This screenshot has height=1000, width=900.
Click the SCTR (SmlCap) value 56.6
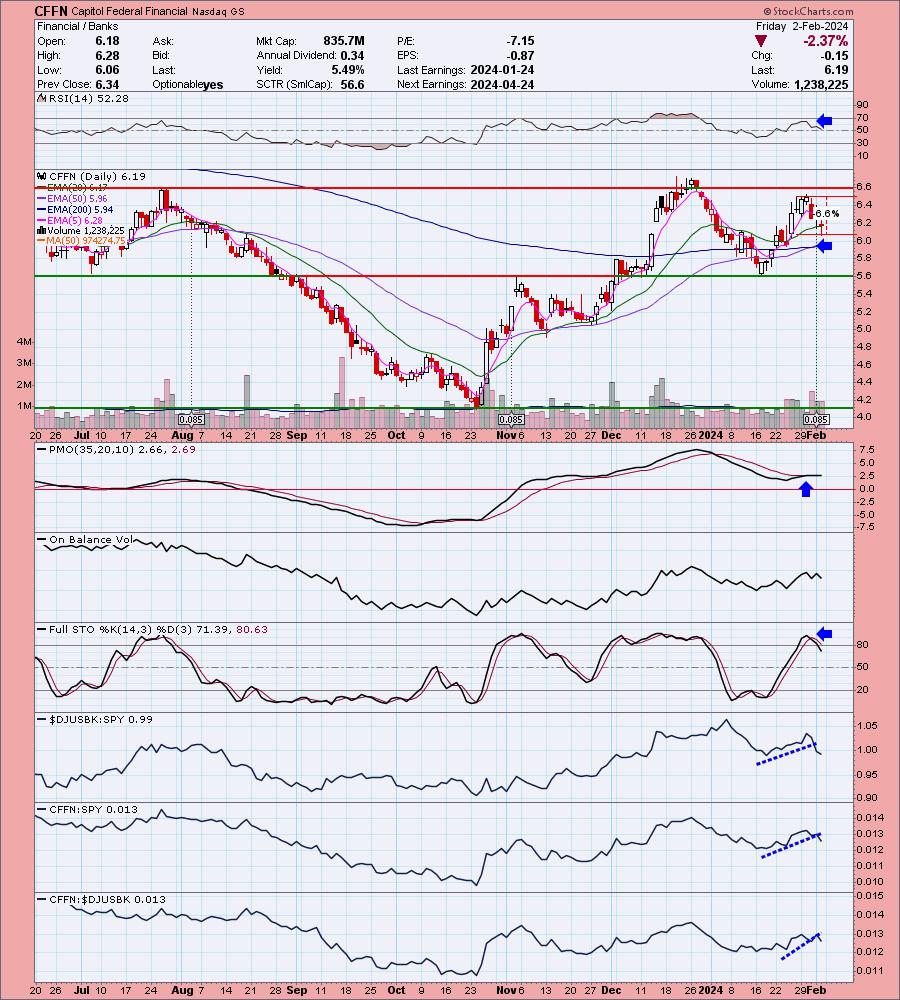tap(352, 84)
